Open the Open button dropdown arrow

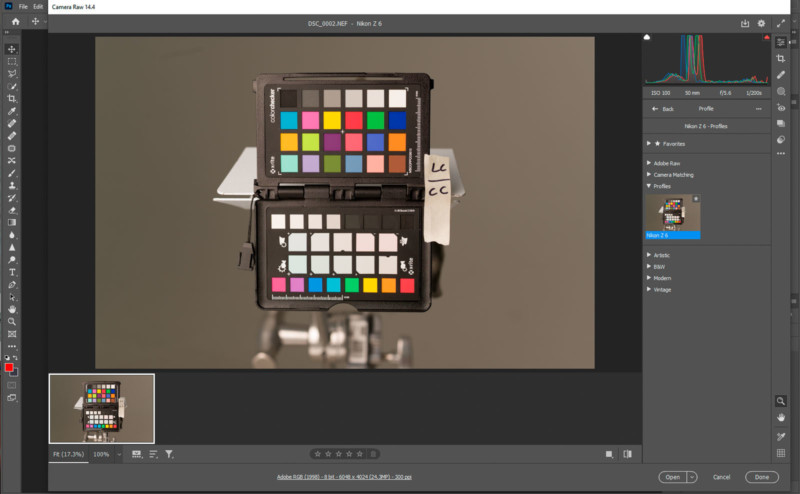click(x=692, y=477)
